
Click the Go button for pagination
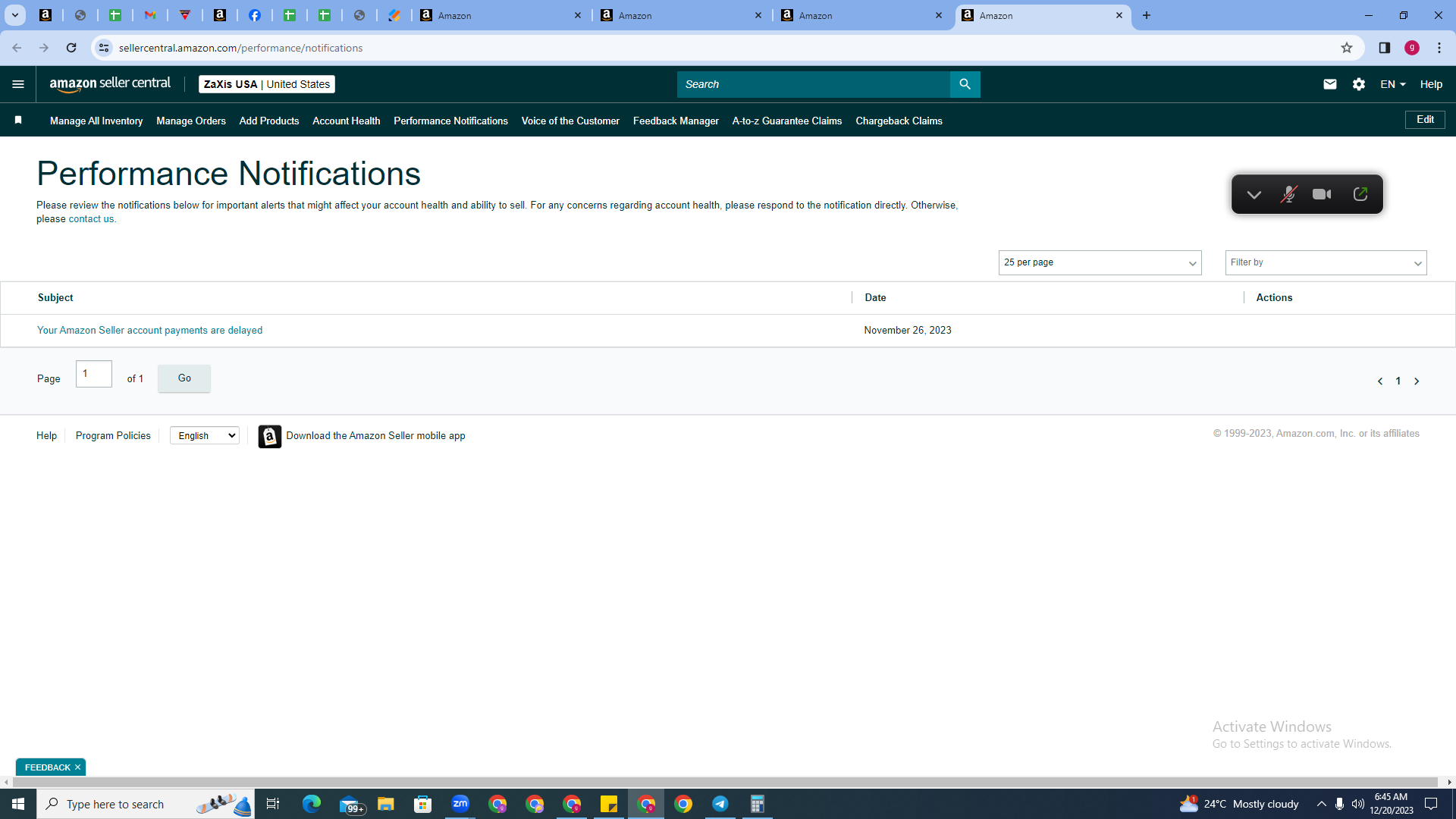click(184, 378)
